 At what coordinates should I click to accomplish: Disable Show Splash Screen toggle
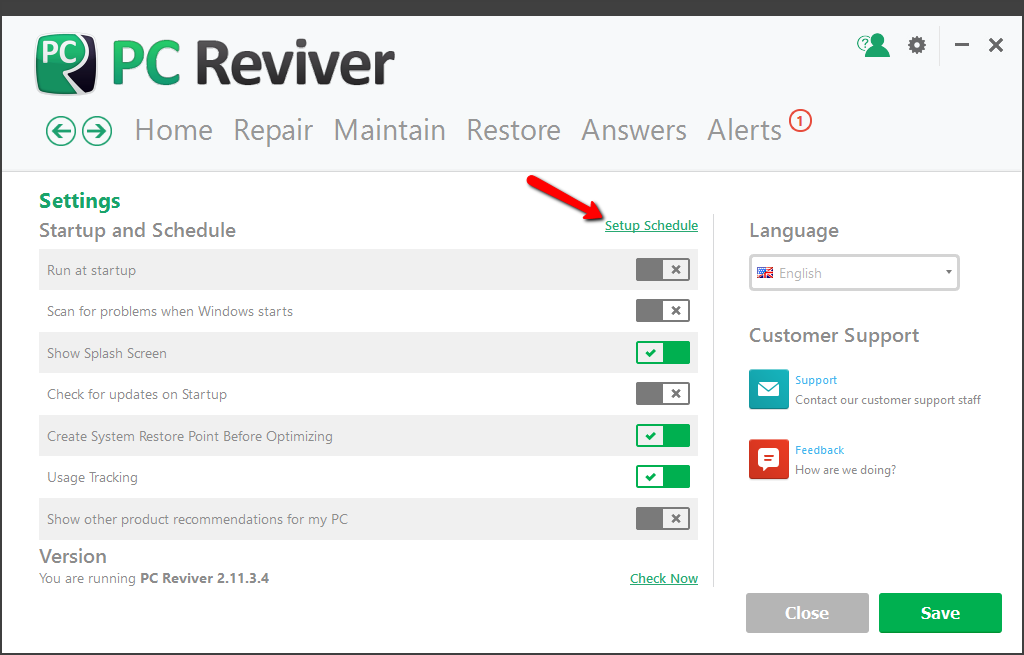click(x=663, y=353)
